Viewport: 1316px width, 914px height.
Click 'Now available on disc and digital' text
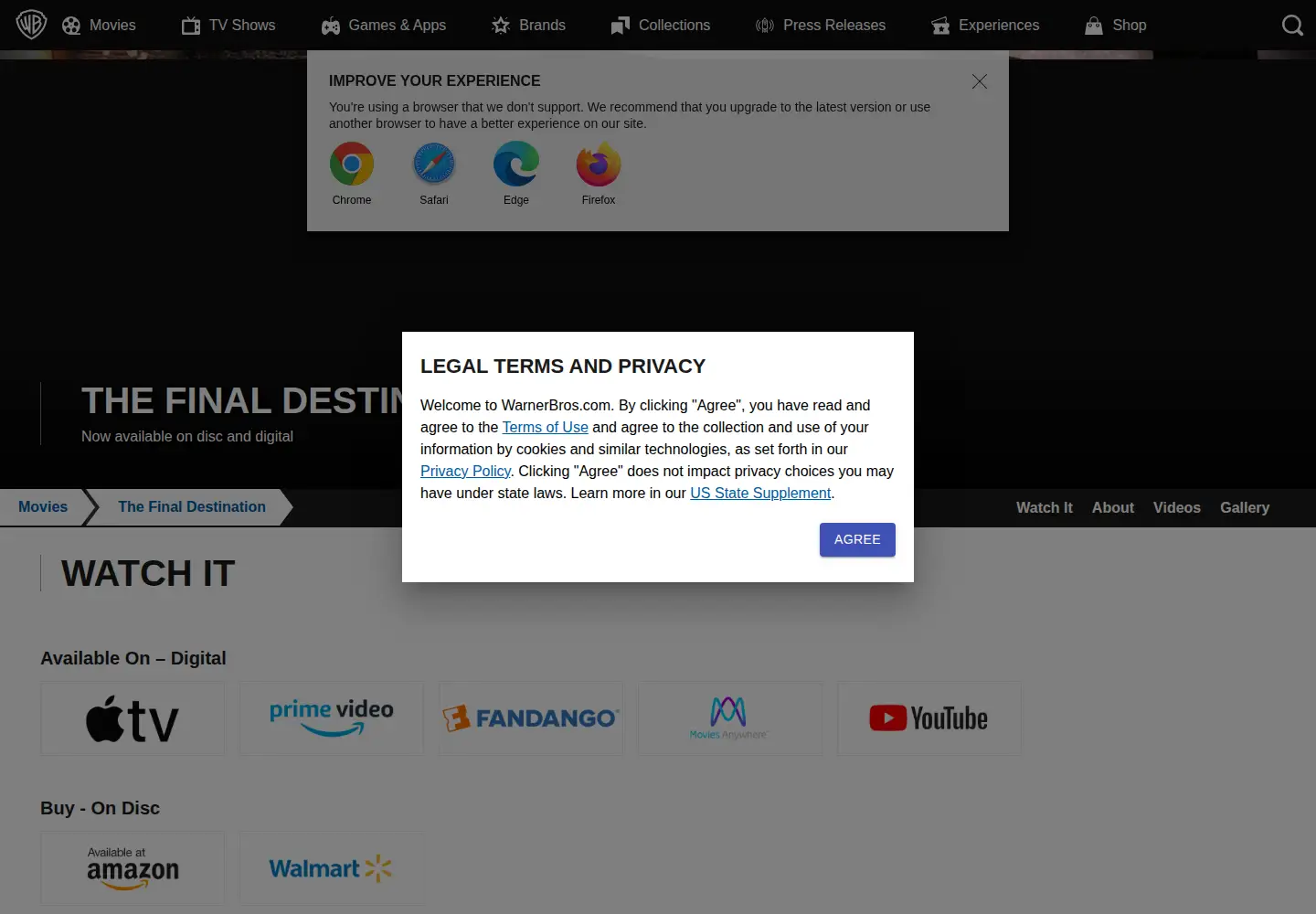(x=187, y=436)
